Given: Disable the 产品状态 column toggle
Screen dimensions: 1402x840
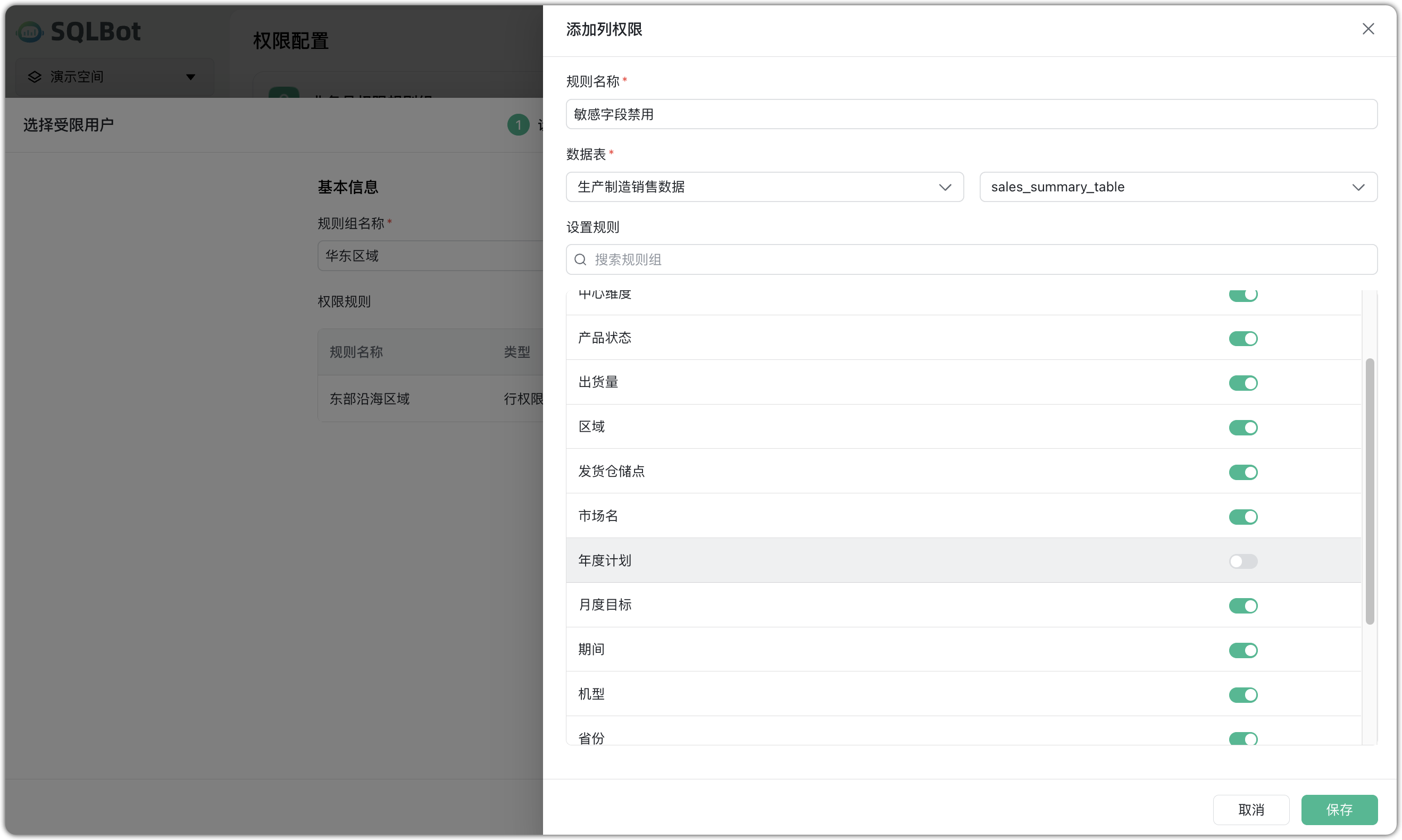Looking at the screenshot, I should point(1243,339).
